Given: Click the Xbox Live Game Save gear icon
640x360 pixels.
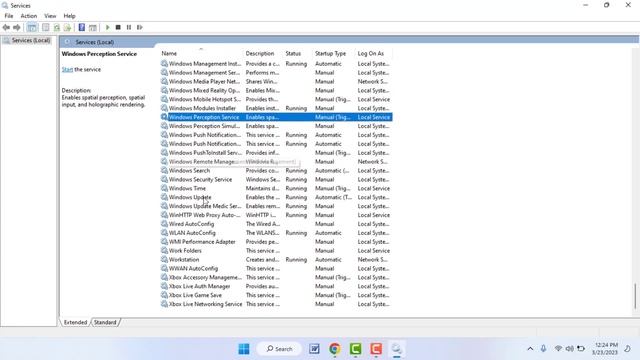Looking at the screenshot, I should (164, 295).
